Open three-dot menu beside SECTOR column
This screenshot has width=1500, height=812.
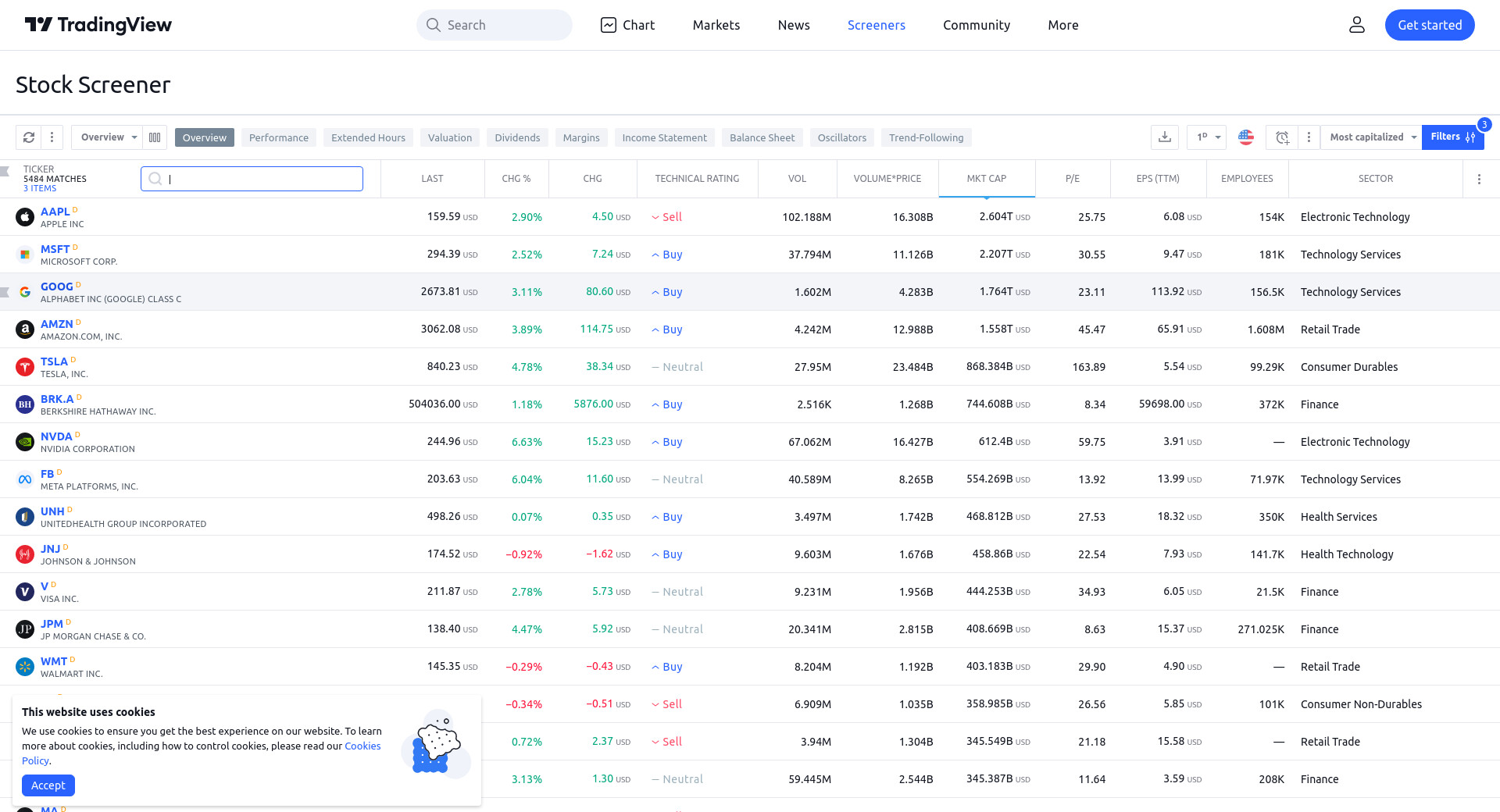(x=1479, y=179)
